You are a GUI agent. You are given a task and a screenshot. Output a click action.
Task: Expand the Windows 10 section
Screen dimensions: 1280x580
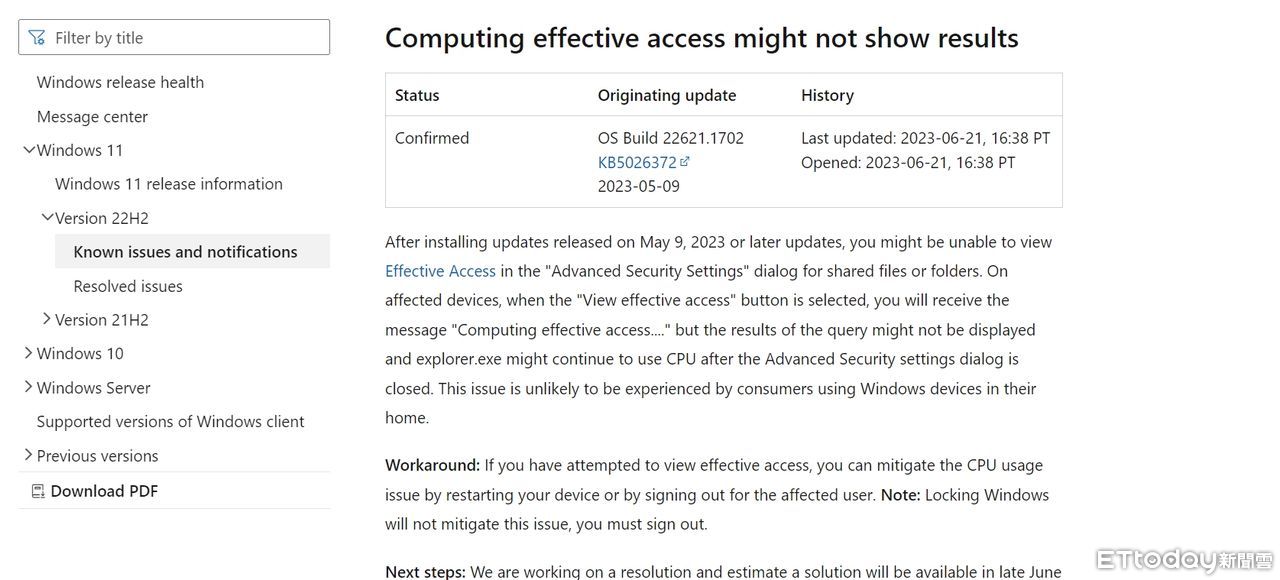pyautogui.click(x=29, y=354)
